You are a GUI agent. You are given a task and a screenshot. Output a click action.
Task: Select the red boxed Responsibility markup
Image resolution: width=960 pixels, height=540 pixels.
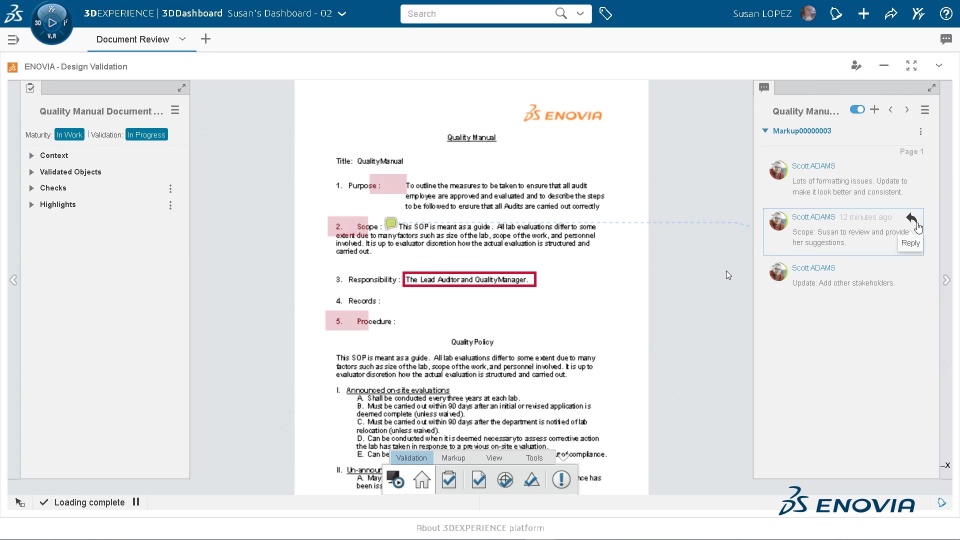(469, 280)
